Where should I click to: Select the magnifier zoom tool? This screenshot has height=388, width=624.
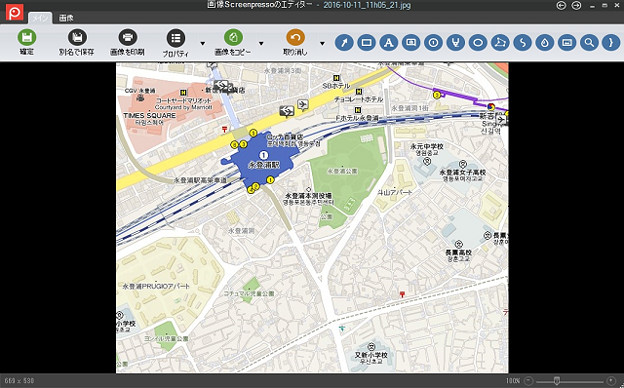click(x=589, y=42)
